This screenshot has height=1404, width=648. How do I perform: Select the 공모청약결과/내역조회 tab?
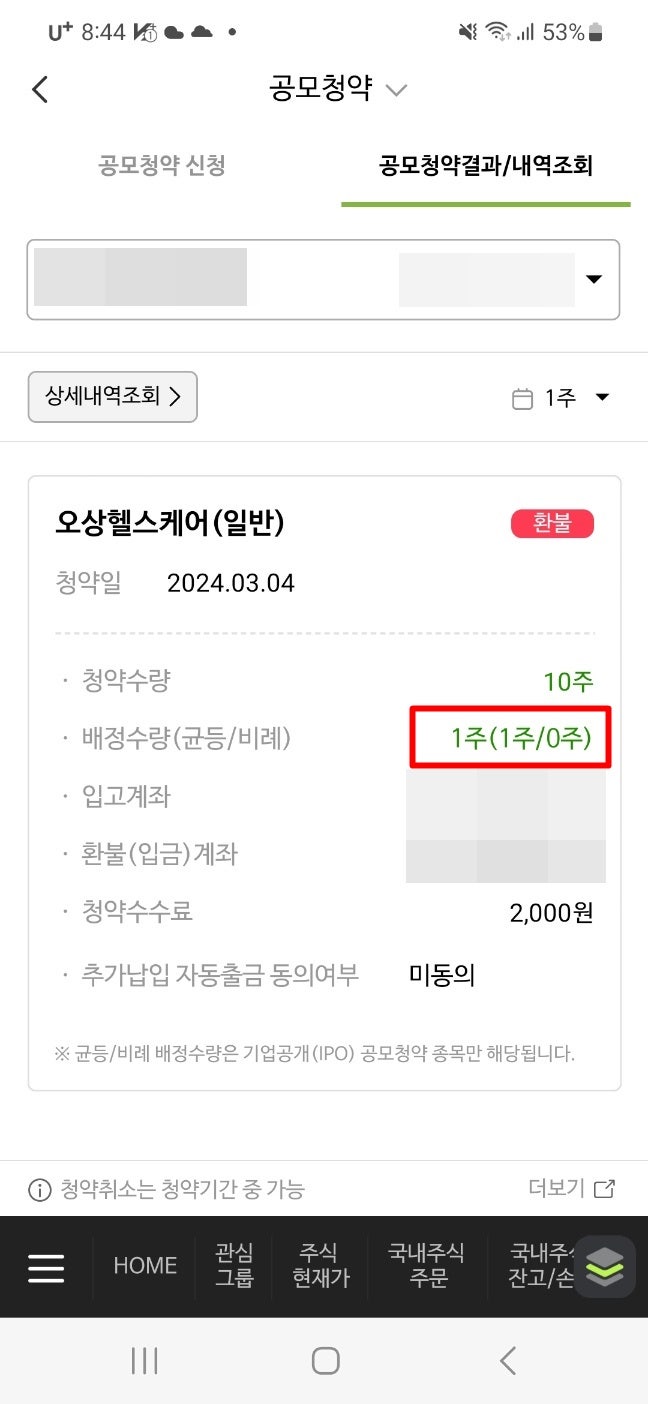click(486, 166)
